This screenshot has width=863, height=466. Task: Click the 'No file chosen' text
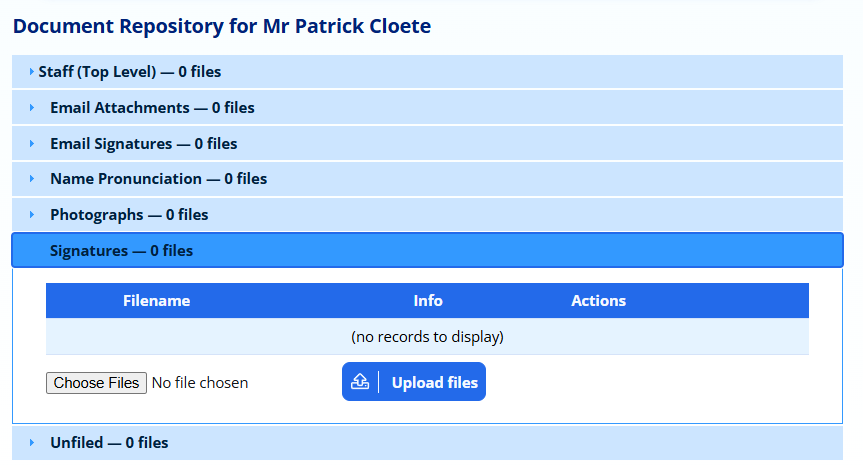[200, 383]
